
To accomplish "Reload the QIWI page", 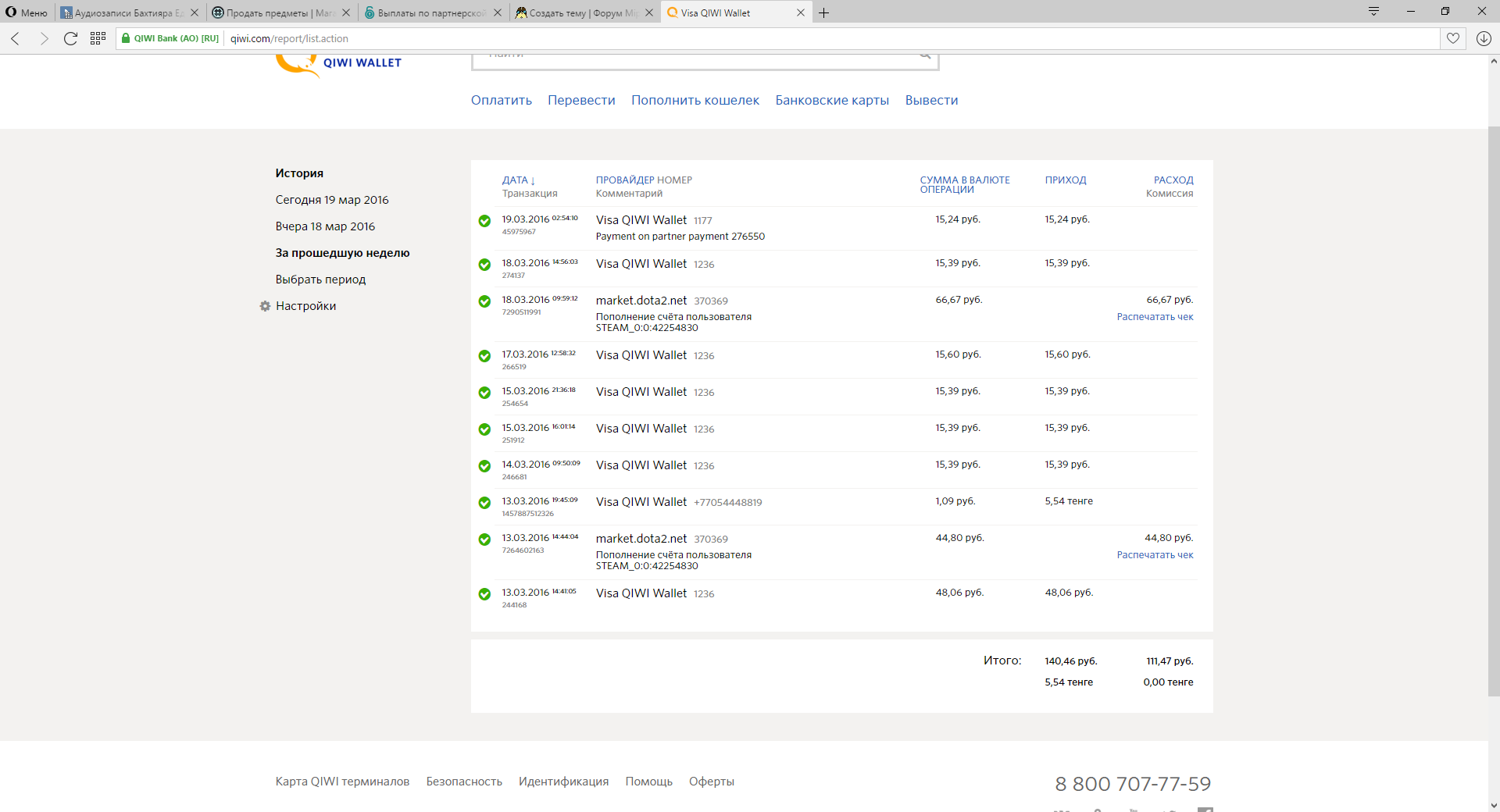I will [70, 38].
